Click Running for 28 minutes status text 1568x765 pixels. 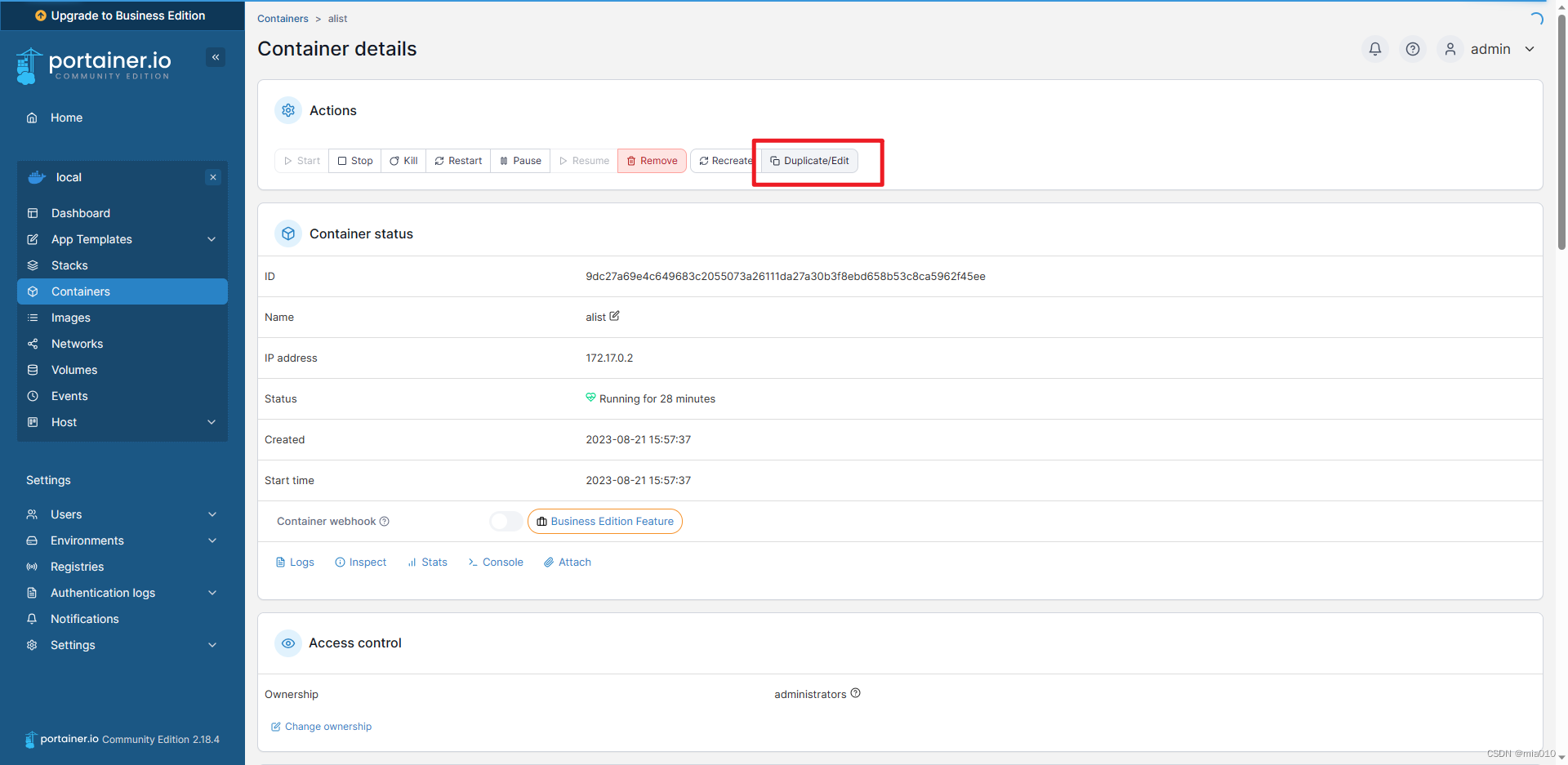[x=657, y=398]
